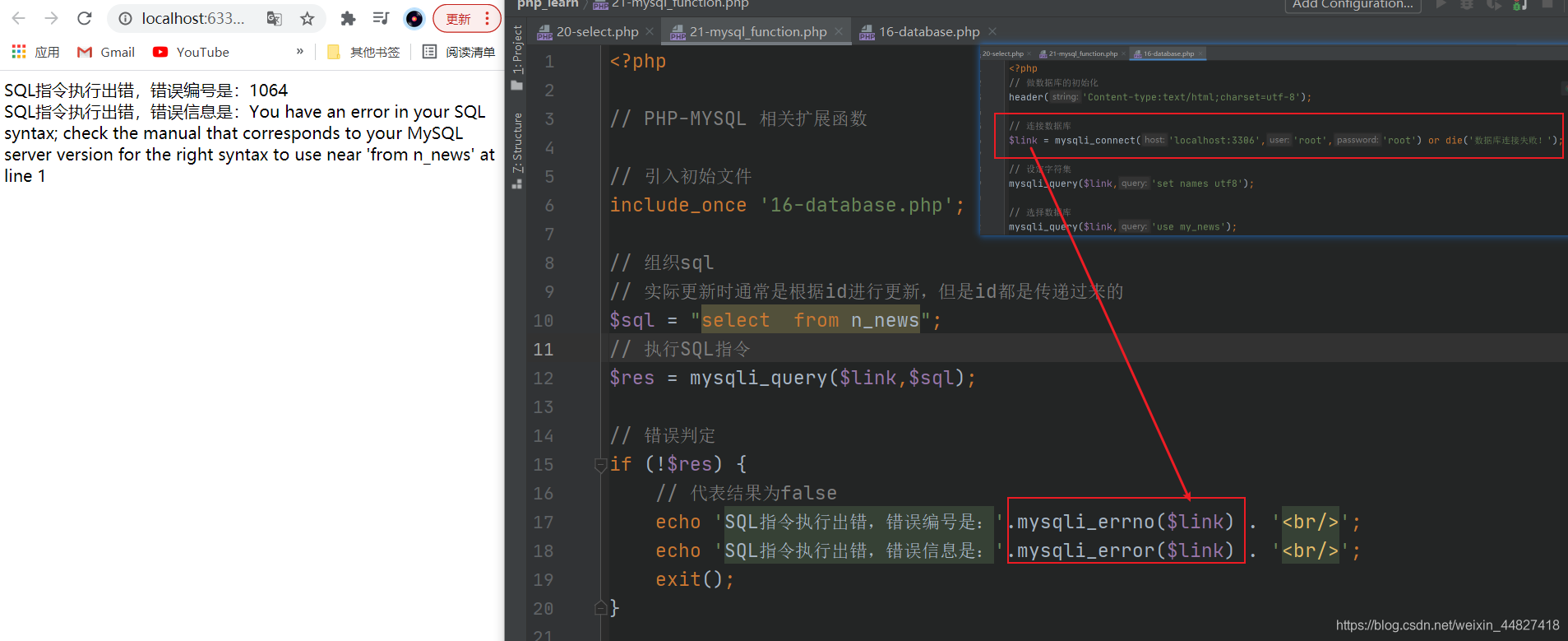1568x641 pixels.
Task: Open the 应用 apps shortcut
Action: (x=35, y=52)
